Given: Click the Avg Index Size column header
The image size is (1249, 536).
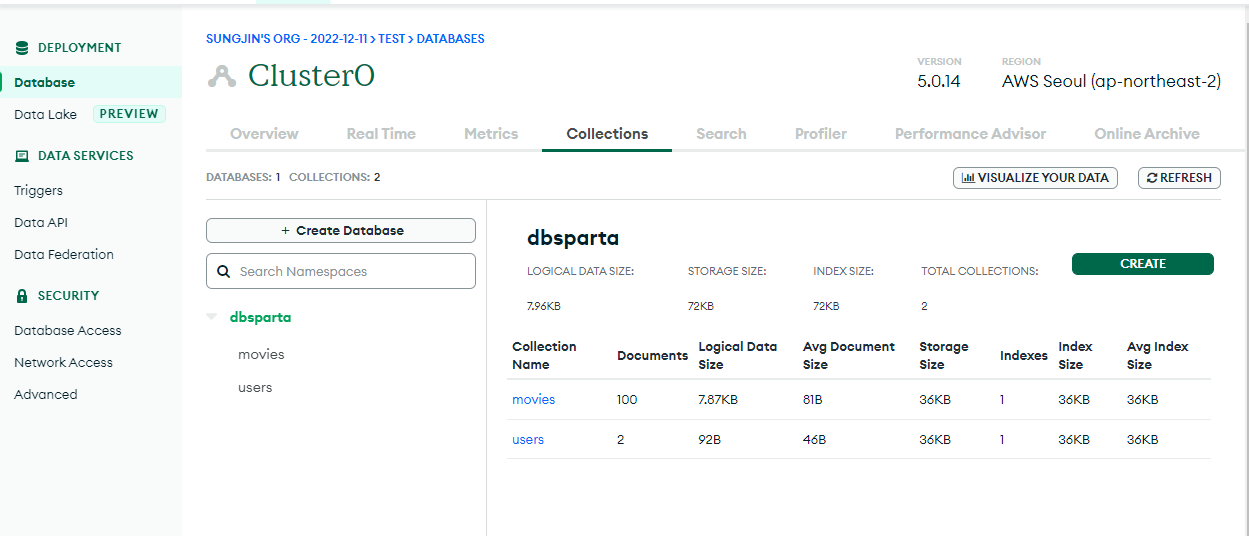Looking at the screenshot, I should point(1157,355).
